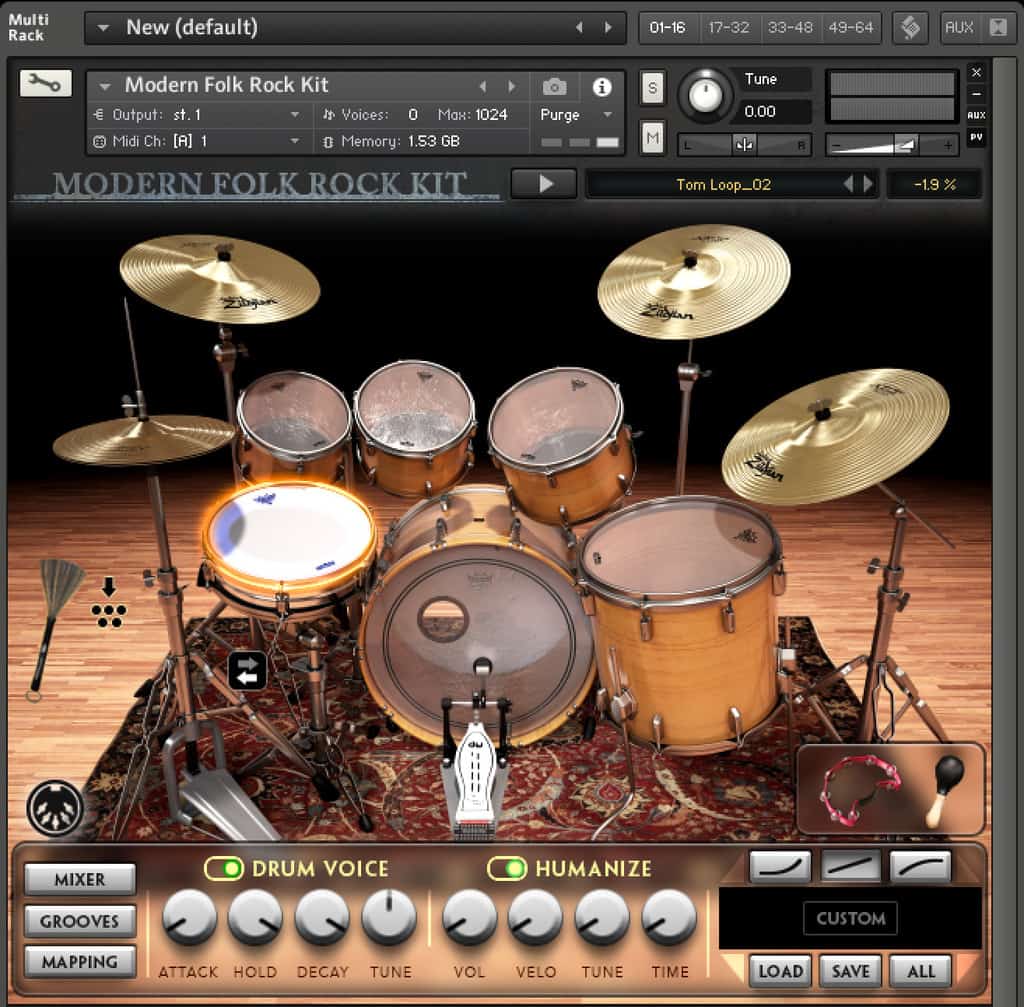Select the maraca shaker icon
The width and height of the screenshot is (1024, 1007).
945,785
